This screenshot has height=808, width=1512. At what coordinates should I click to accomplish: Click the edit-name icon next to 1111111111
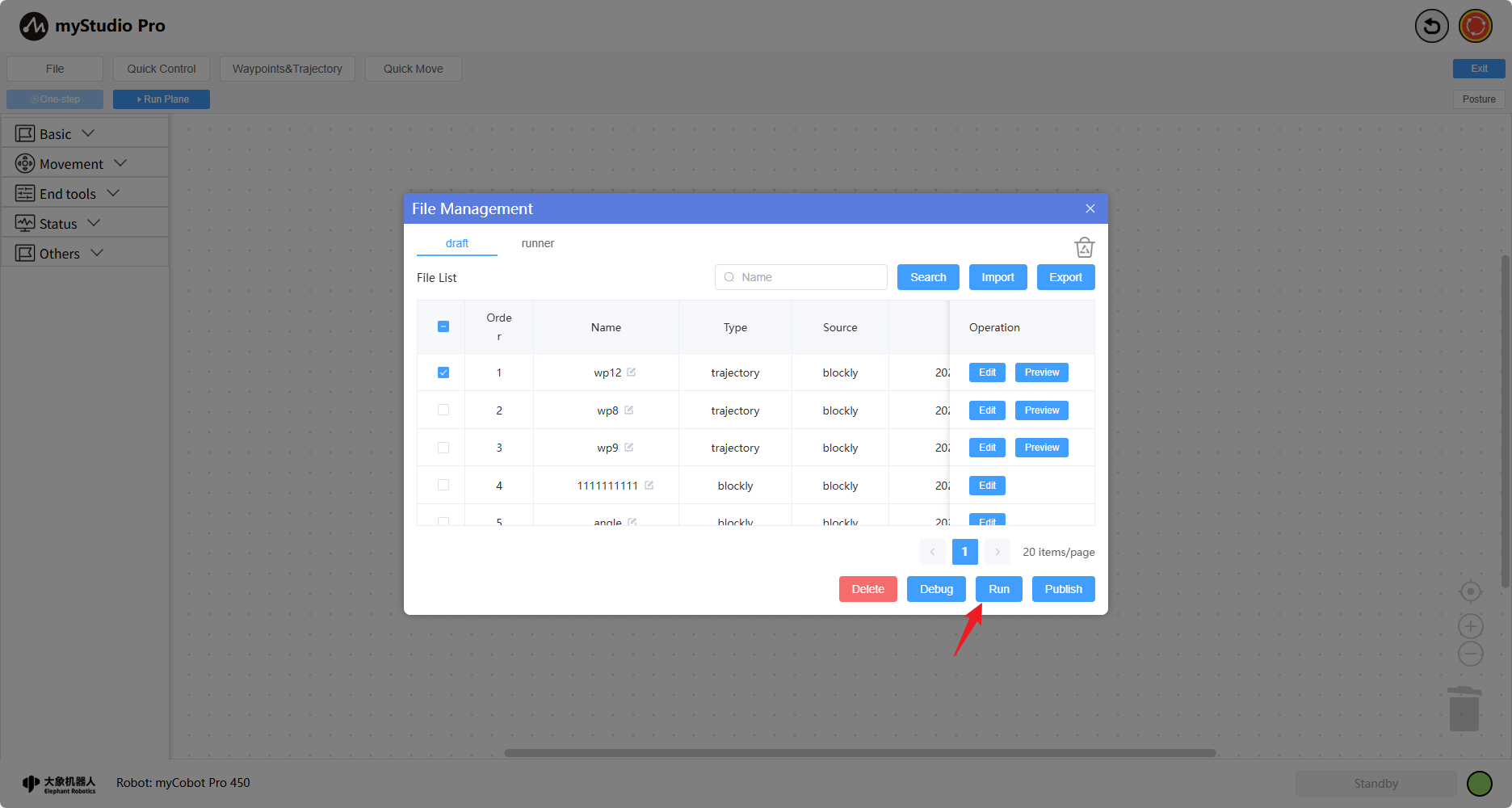tap(649, 486)
